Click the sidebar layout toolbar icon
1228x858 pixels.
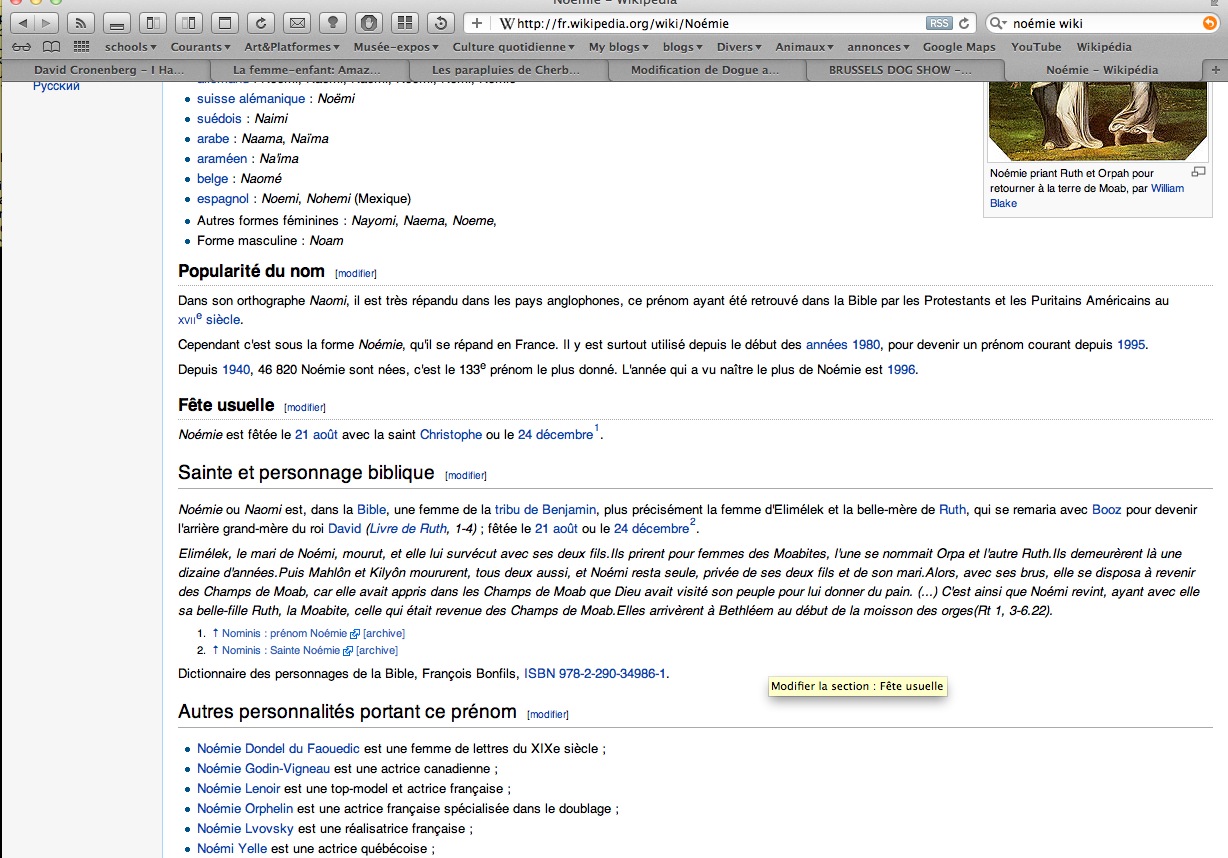(x=153, y=22)
